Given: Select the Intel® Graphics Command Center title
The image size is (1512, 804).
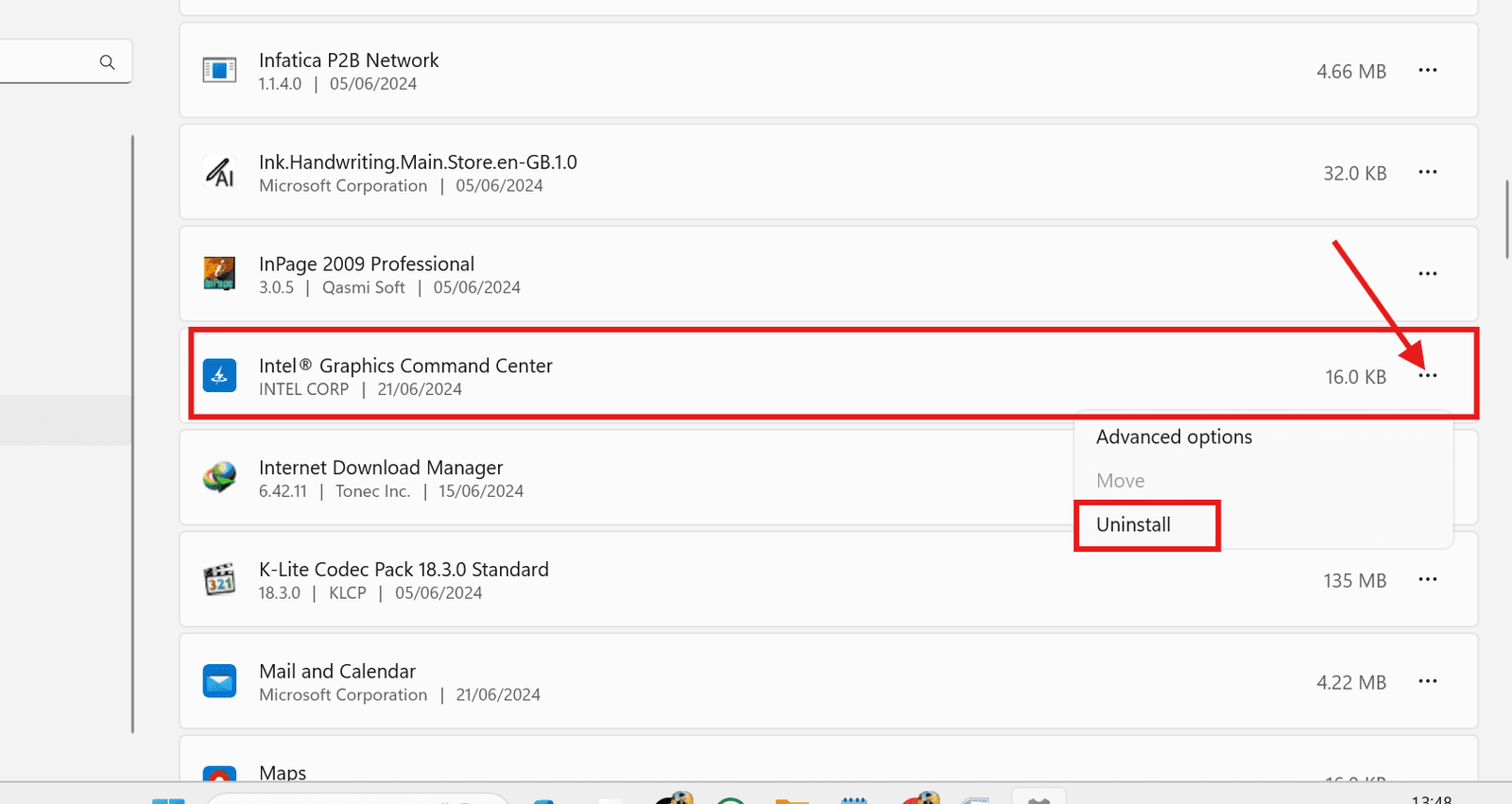Looking at the screenshot, I should click(405, 366).
